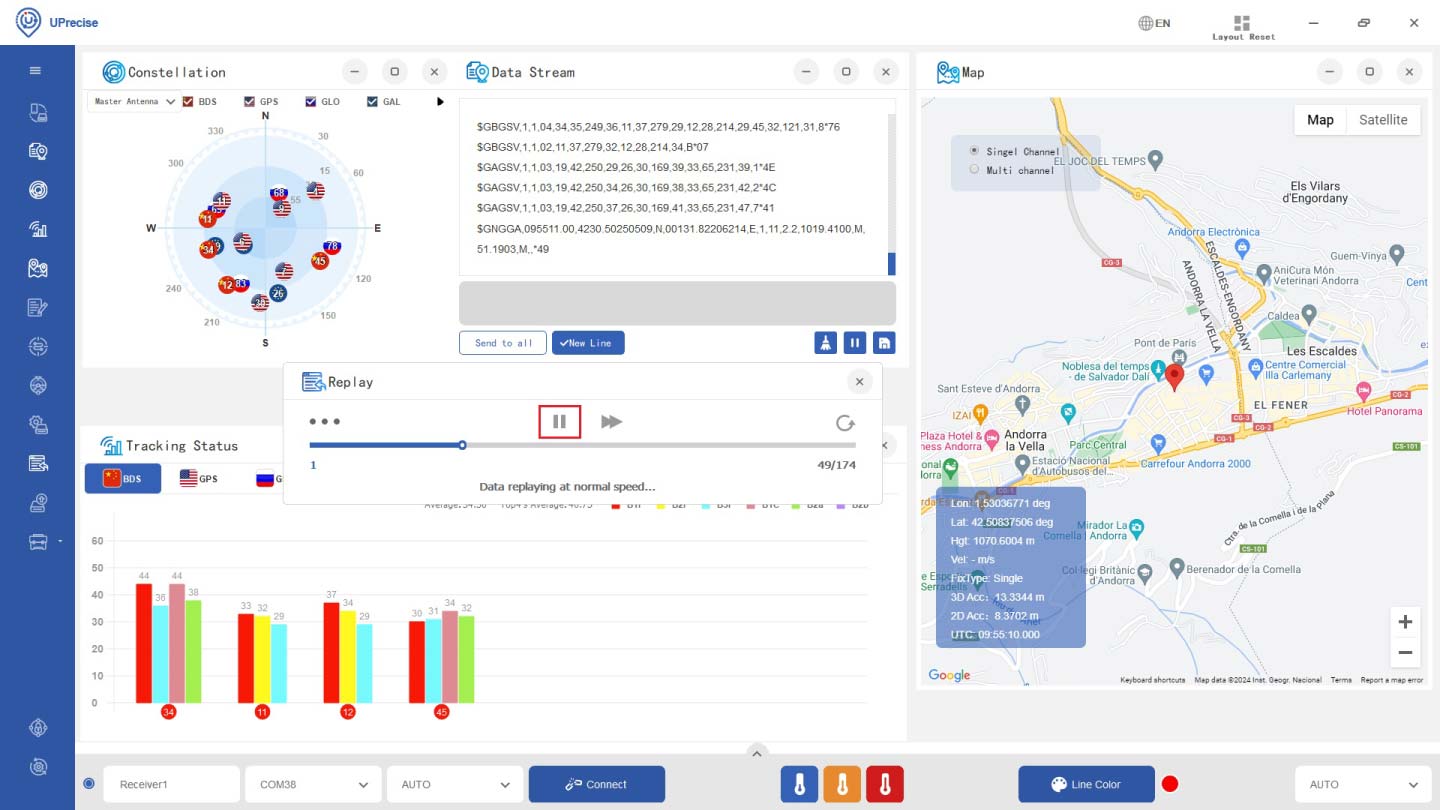Click the Send to all button
Screen dimensions: 1440x810
(503, 343)
